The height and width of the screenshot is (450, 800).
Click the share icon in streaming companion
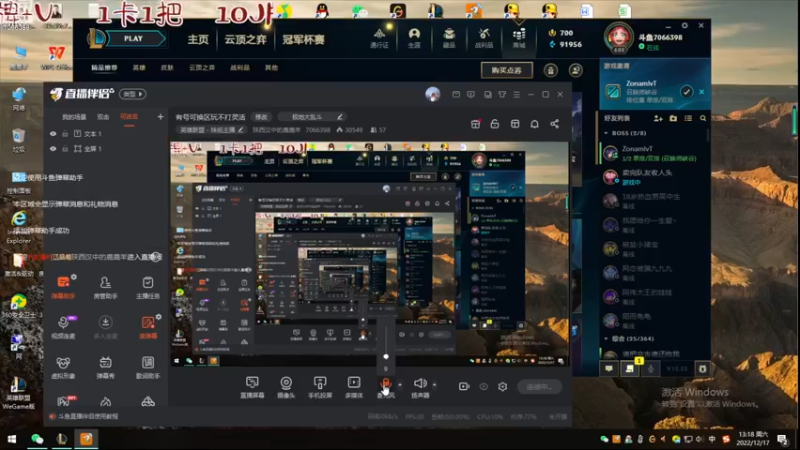[x=555, y=124]
